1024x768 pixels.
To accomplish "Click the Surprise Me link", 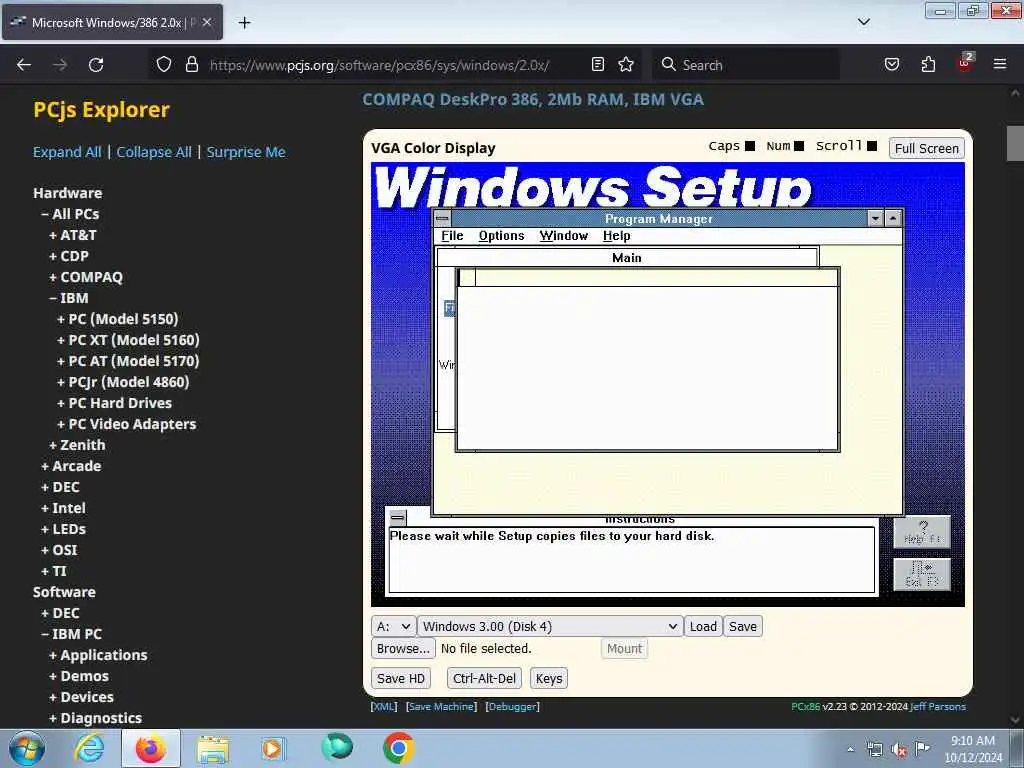I will coord(246,152).
